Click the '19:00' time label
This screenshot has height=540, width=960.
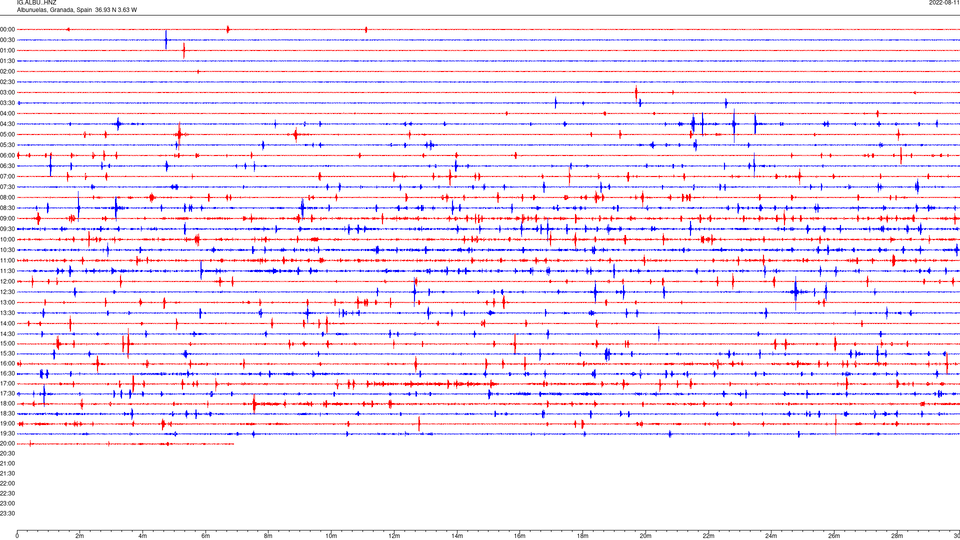click(x=8, y=424)
